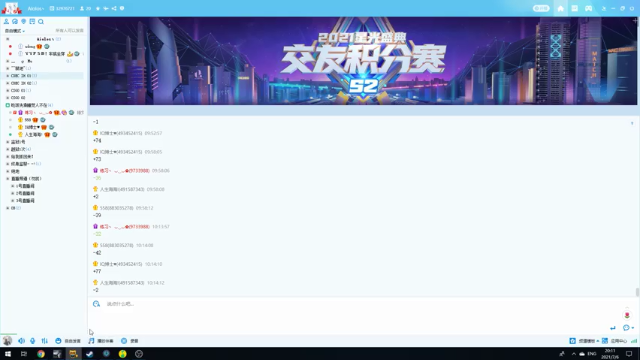Open the game controller icon in the title bar
The height and width of the screenshot is (360, 640).
click(588, 8)
